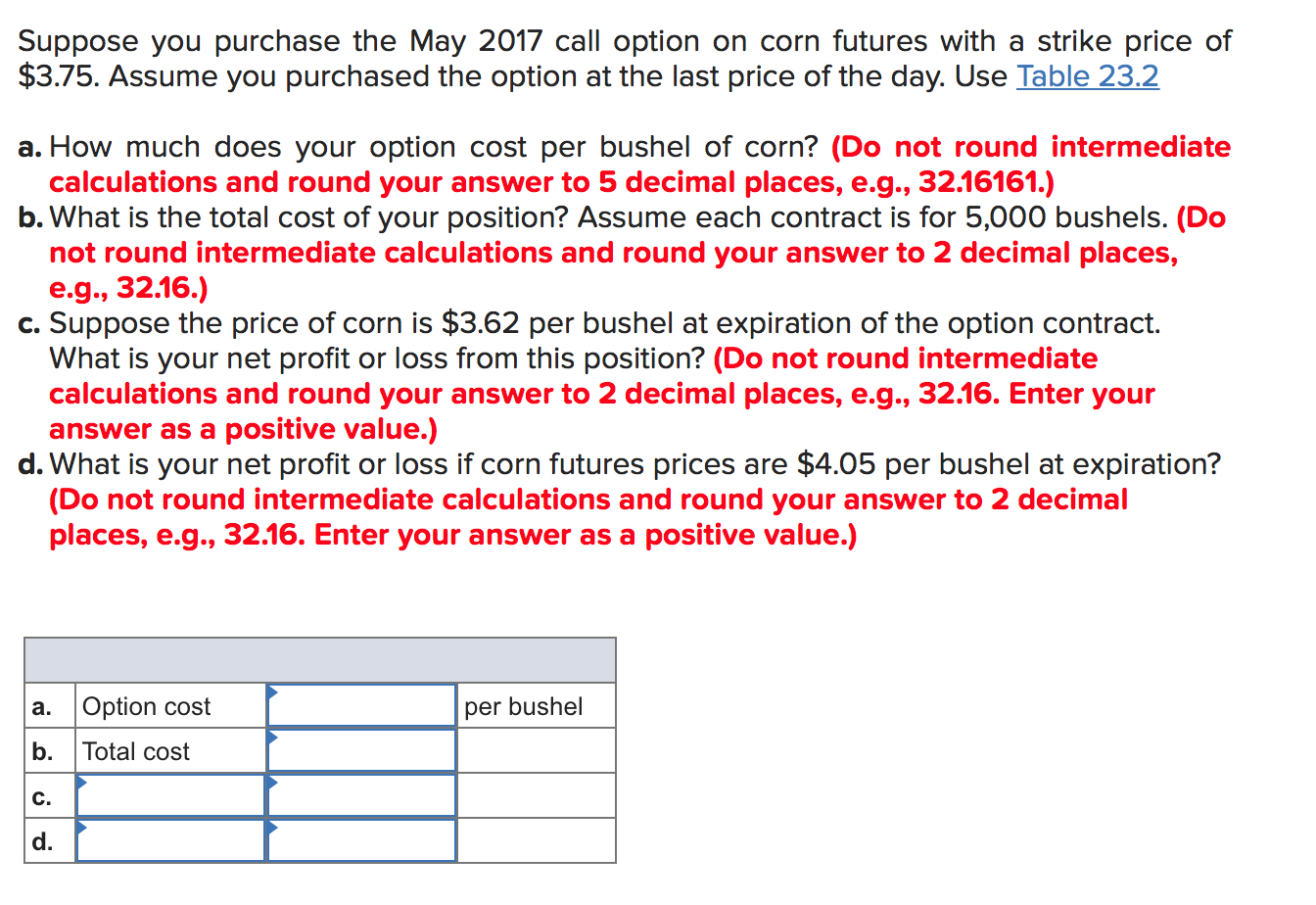Click the row label d cell
1316x905 pixels.
pyautogui.click(x=44, y=840)
